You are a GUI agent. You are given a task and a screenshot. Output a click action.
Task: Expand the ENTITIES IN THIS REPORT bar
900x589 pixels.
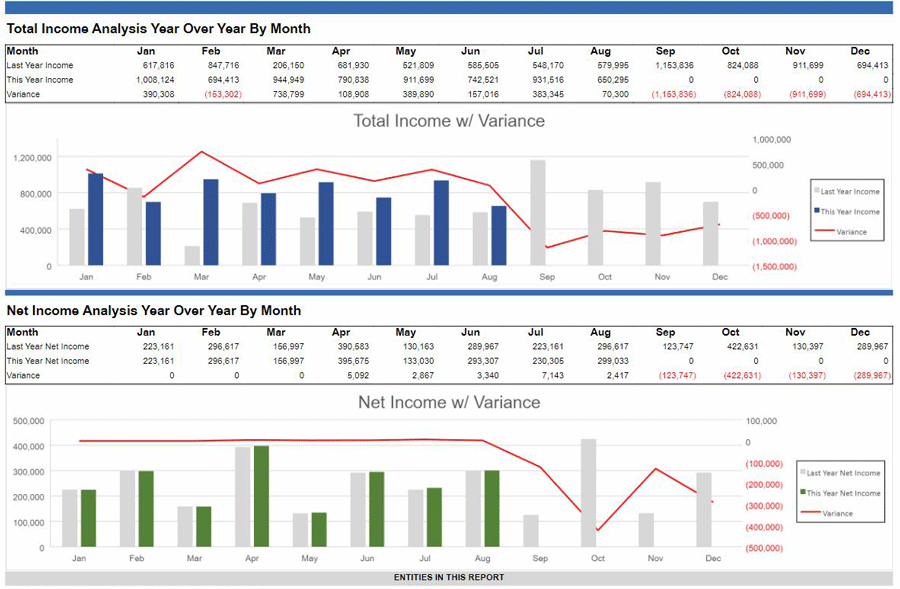pos(449,578)
